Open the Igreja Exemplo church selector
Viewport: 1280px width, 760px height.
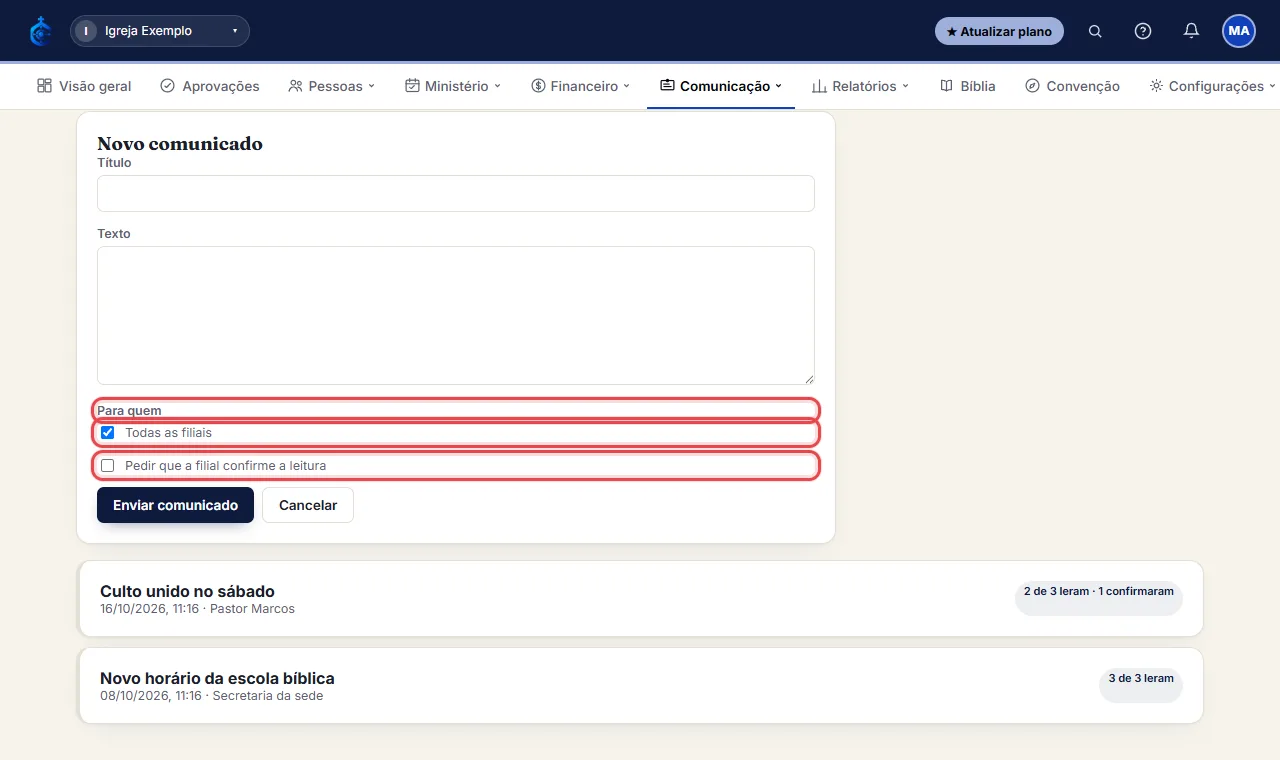click(160, 31)
